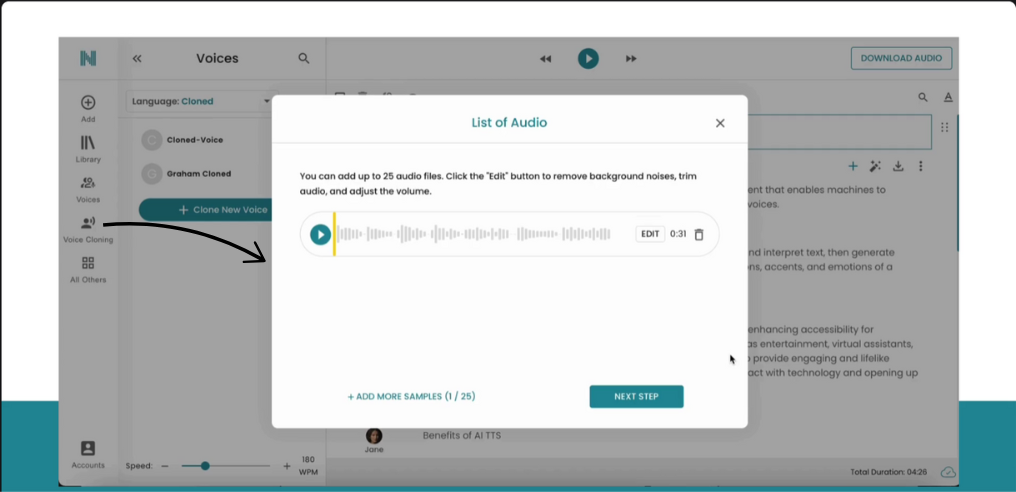Image resolution: width=1016 pixels, height=492 pixels.
Task: Close the List of Audio dialog
Action: coord(720,123)
